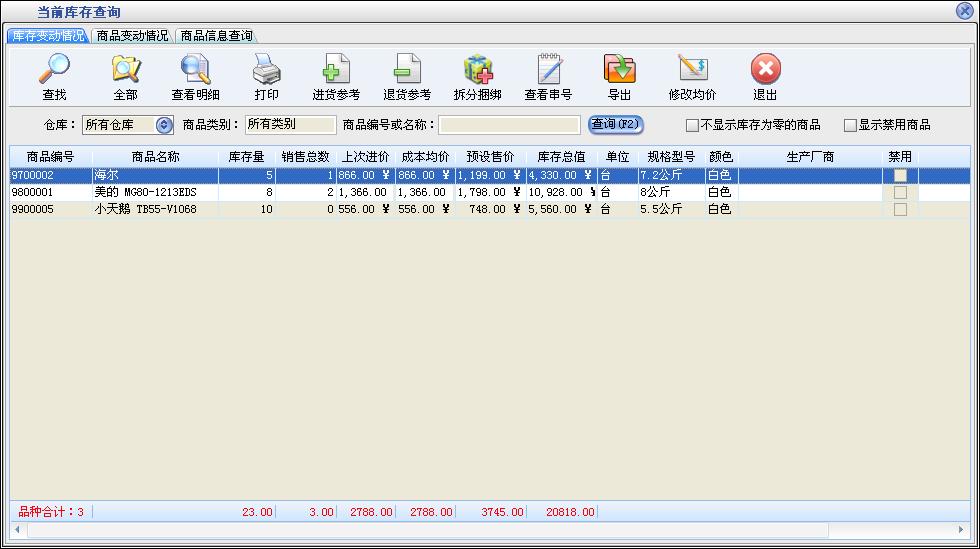This screenshot has height=549, width=980.
Task: Switch to 商品变动情况 tab
Action: tap(132, 36)
